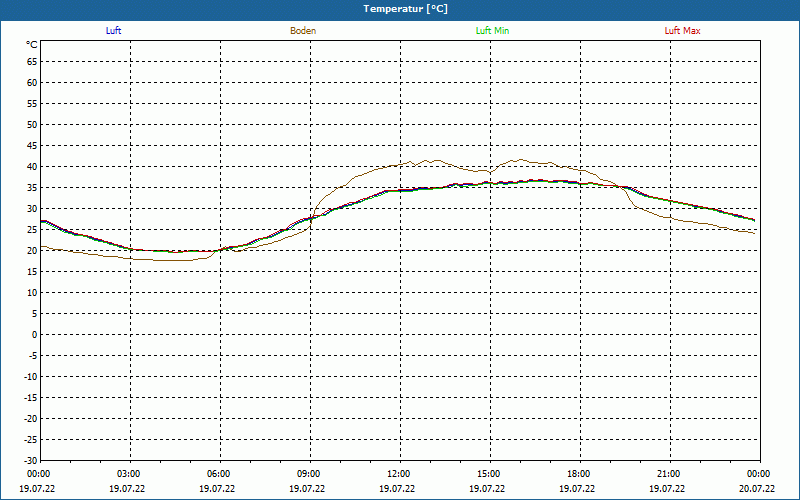This screenshot has height=500, width=800.
Task: Click the 20.07.22 date label
Action: [x=757, y=488]
